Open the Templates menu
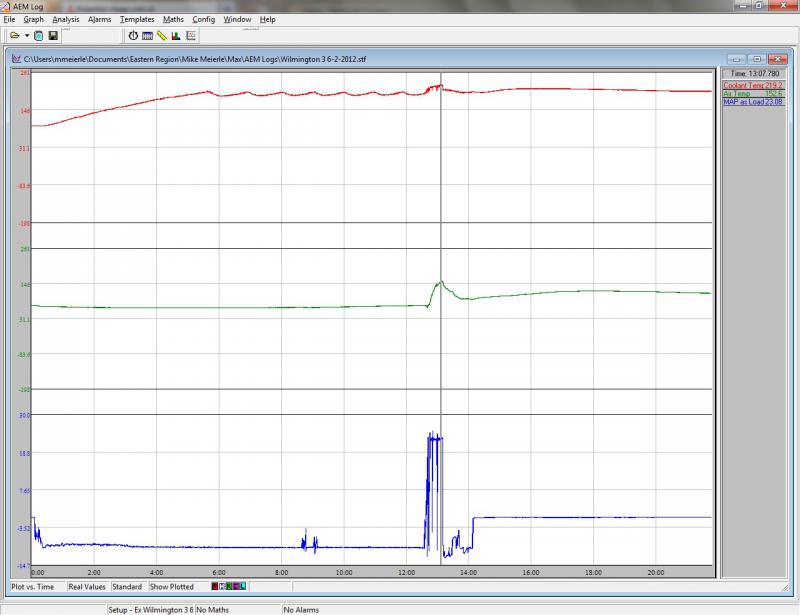800x615 pixels. [x=136, y=19]
